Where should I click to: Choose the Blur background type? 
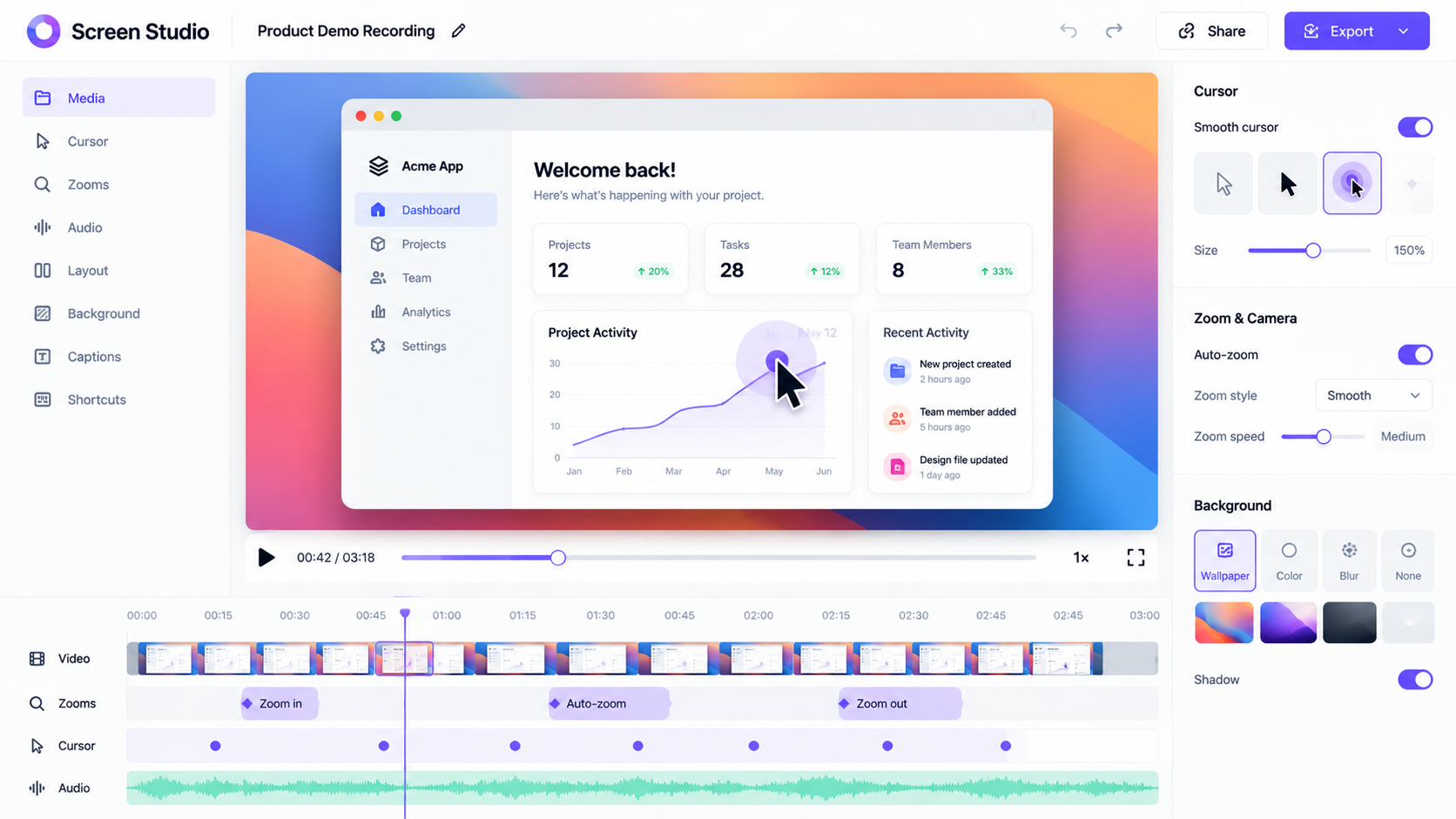pos(1349,561)
